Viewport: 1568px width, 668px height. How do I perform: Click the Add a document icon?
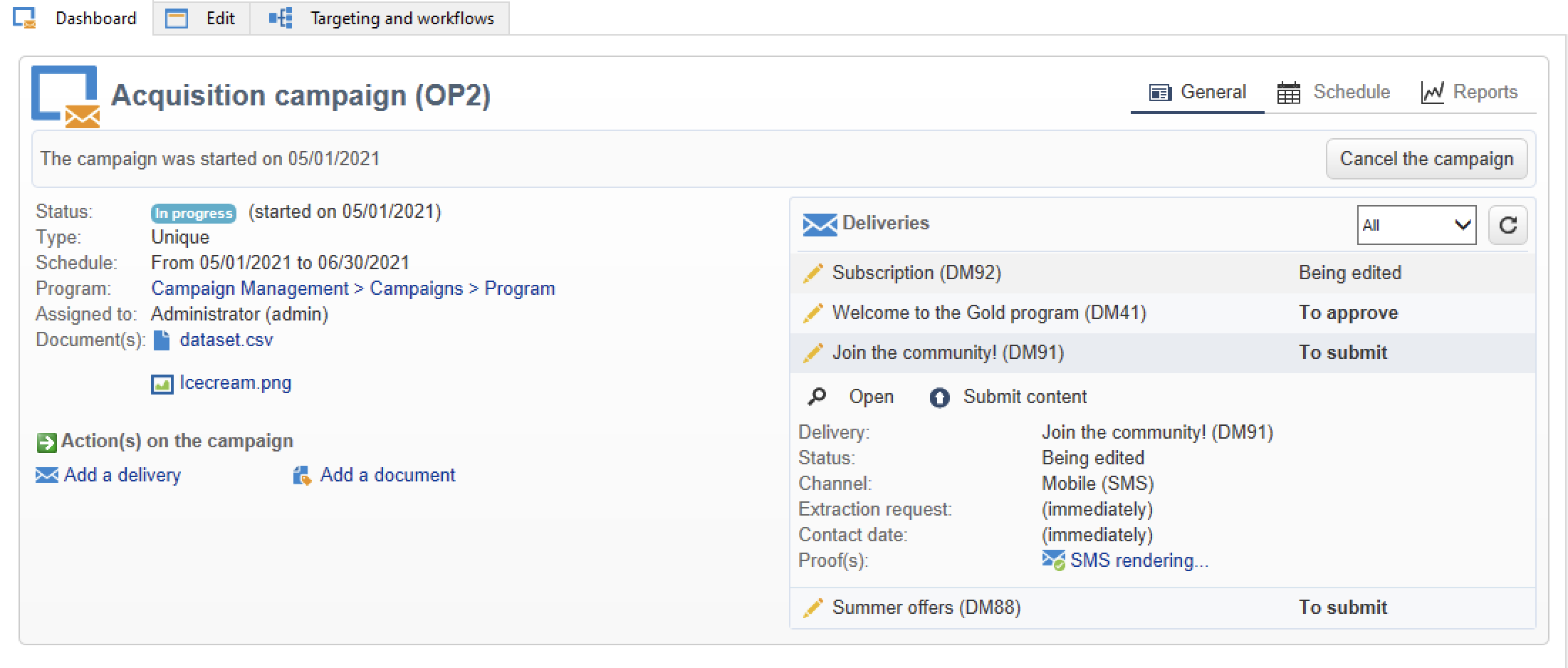[302, 476]
